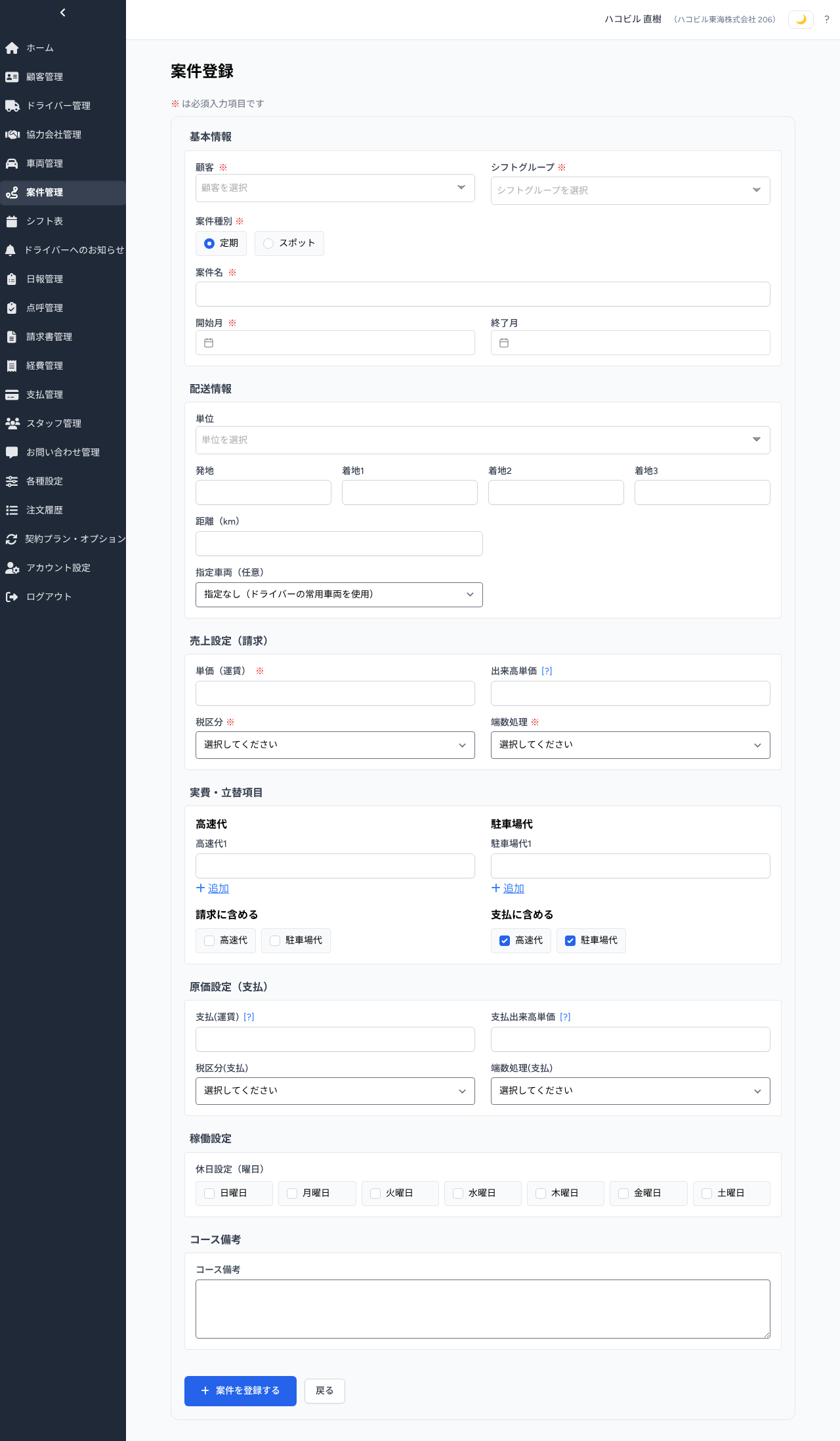Select the 定期 radio option
The image size is (840, 1441).
coord(221,244)
